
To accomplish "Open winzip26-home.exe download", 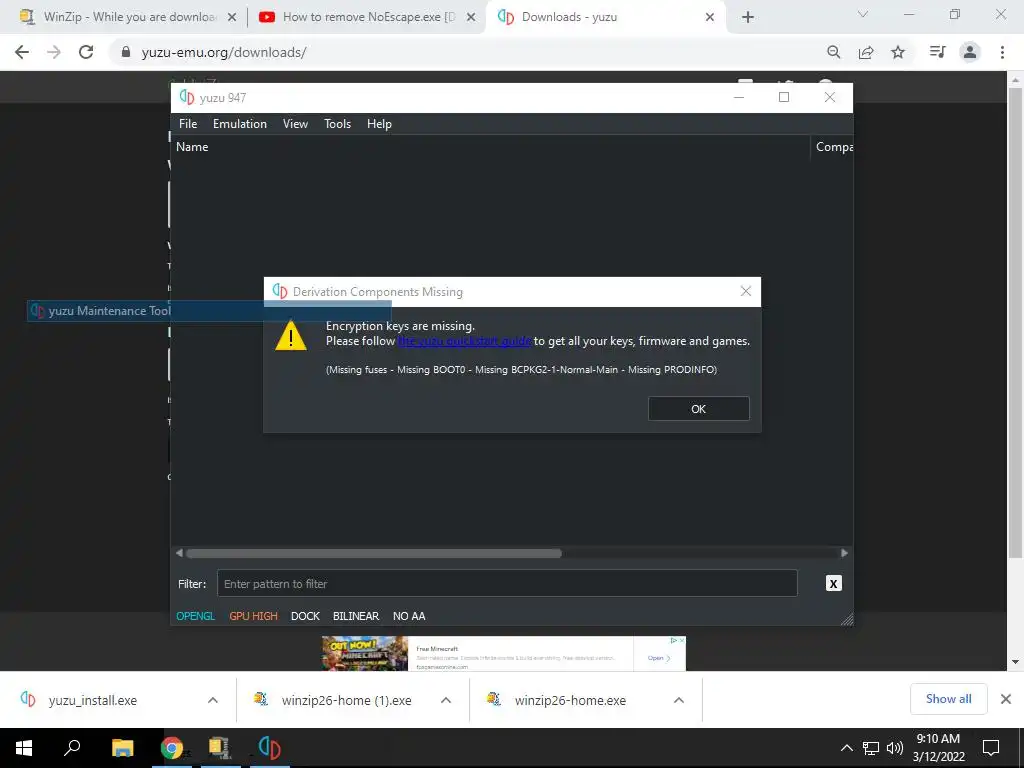I will [569, 700].
